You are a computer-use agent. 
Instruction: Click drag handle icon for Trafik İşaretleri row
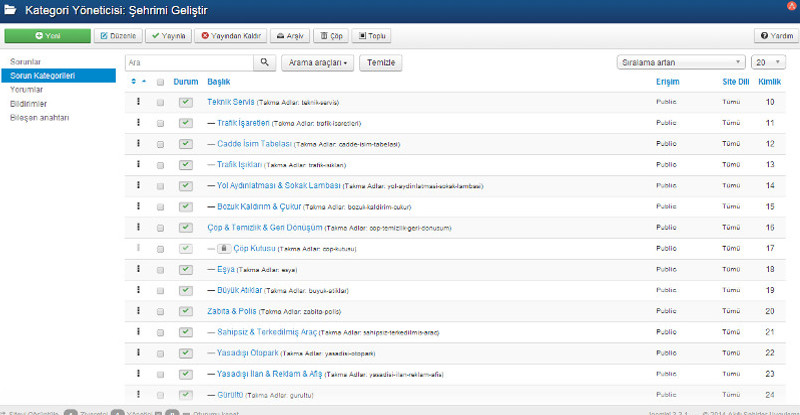(138, 123)
